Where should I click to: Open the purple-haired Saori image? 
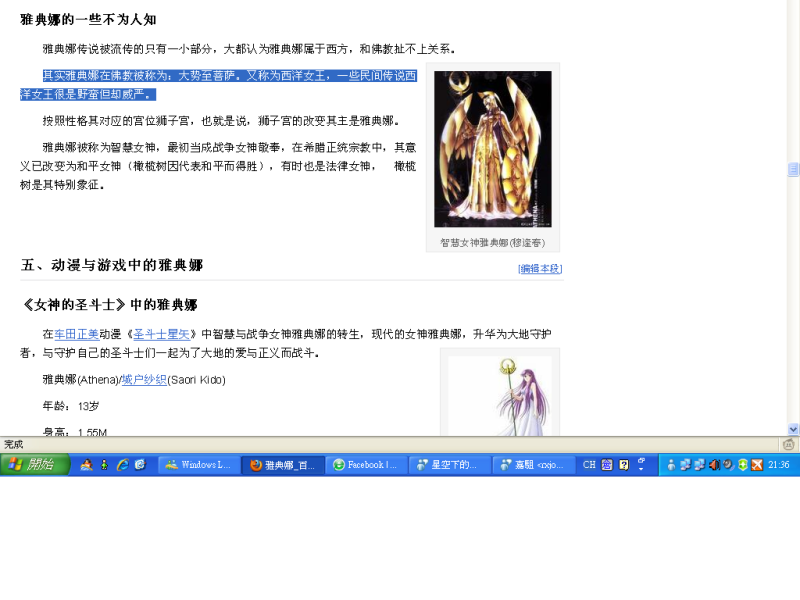500,396
